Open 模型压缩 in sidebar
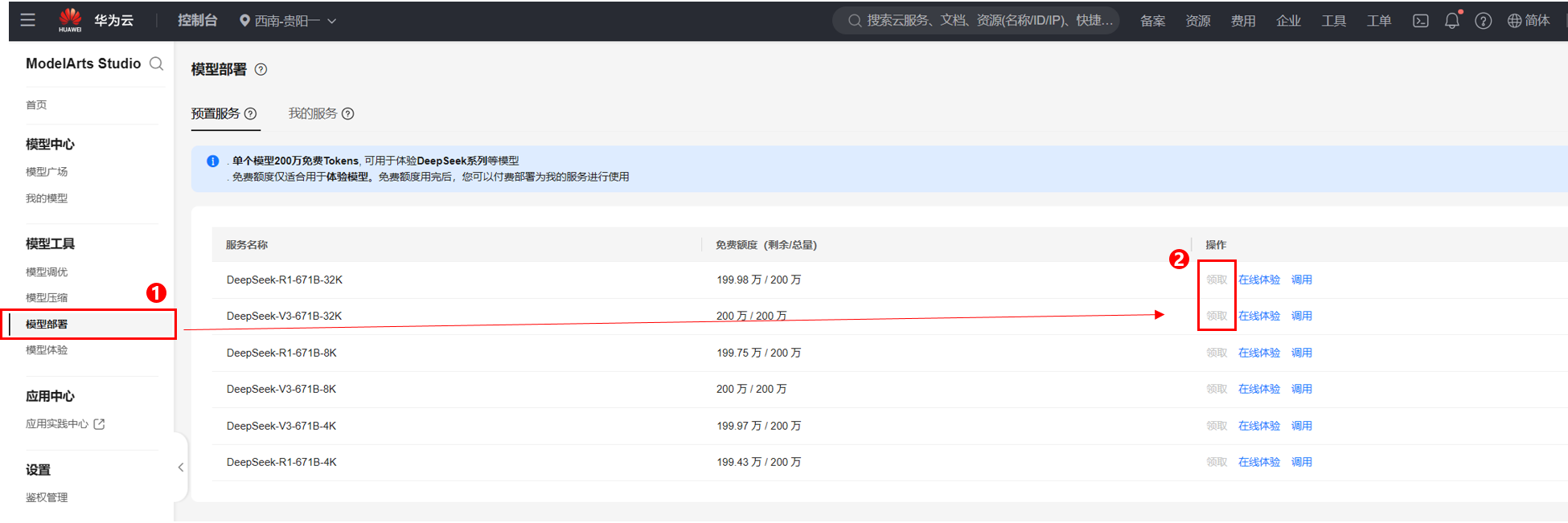 (x=47, y=298)
